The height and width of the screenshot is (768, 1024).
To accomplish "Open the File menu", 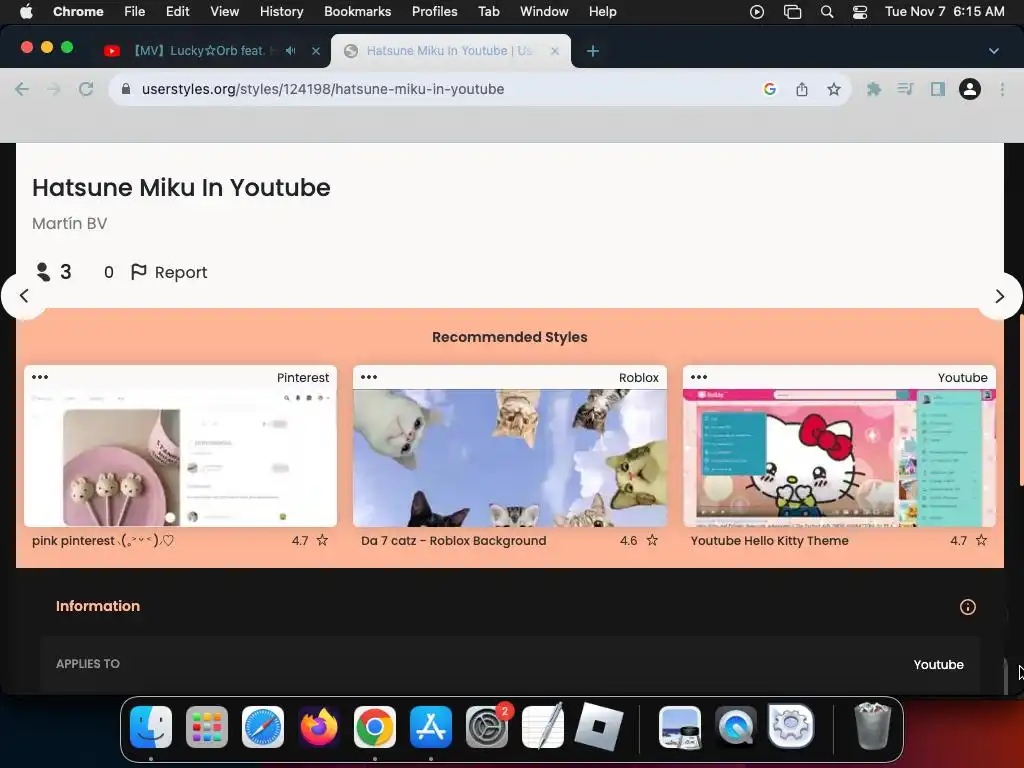I will tap(135, 12).
